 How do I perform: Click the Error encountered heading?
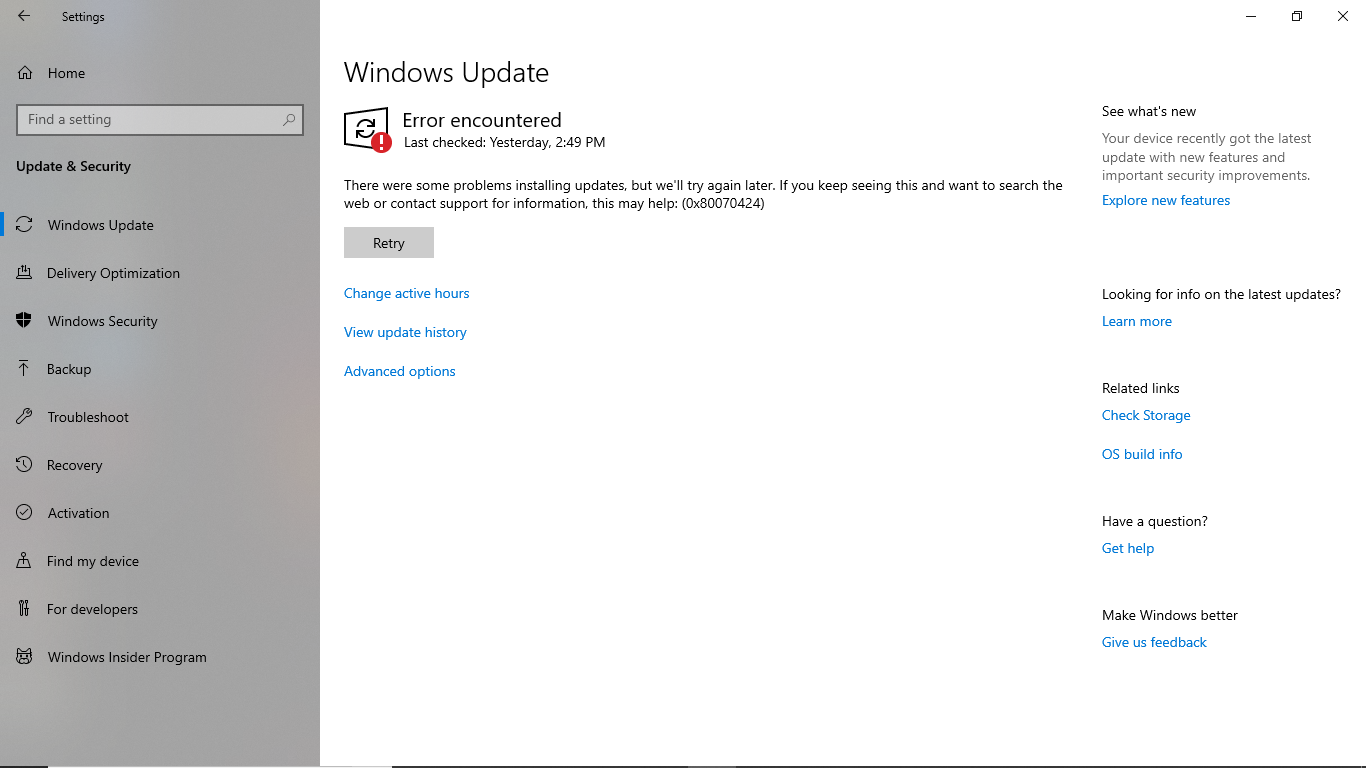tap(482, 120)
